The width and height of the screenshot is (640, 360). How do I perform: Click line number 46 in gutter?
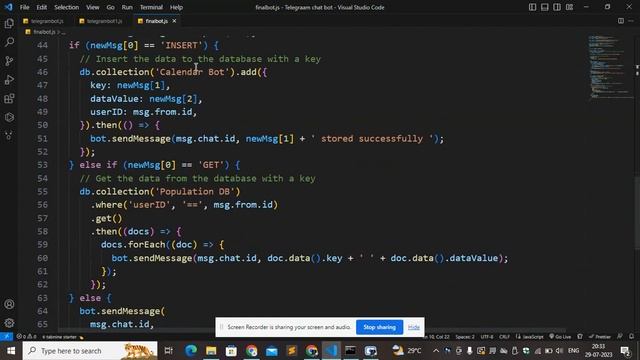(x=42, y=72)
